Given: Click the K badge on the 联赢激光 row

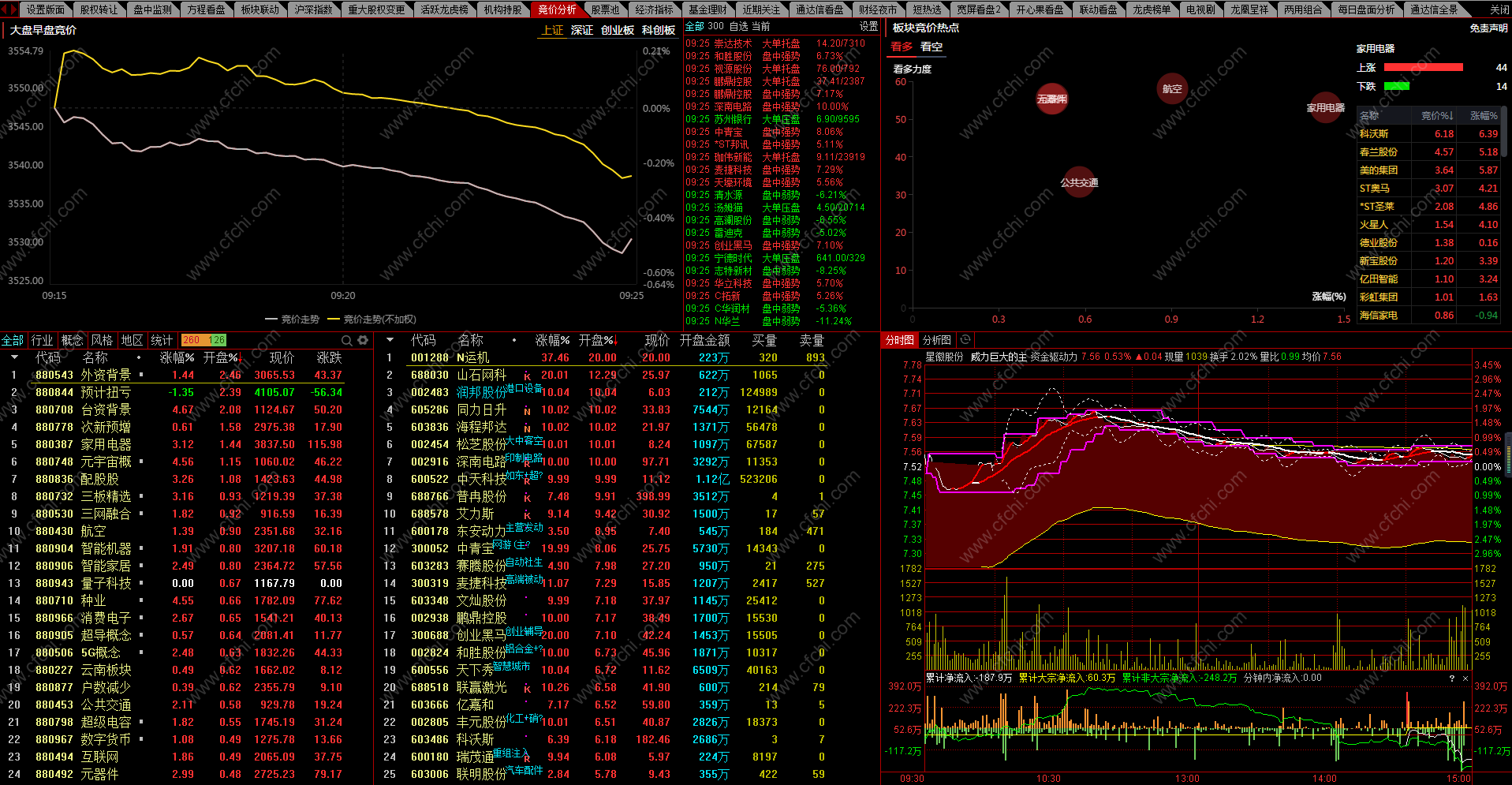Looking at the screenshot, I should (528, 689).
